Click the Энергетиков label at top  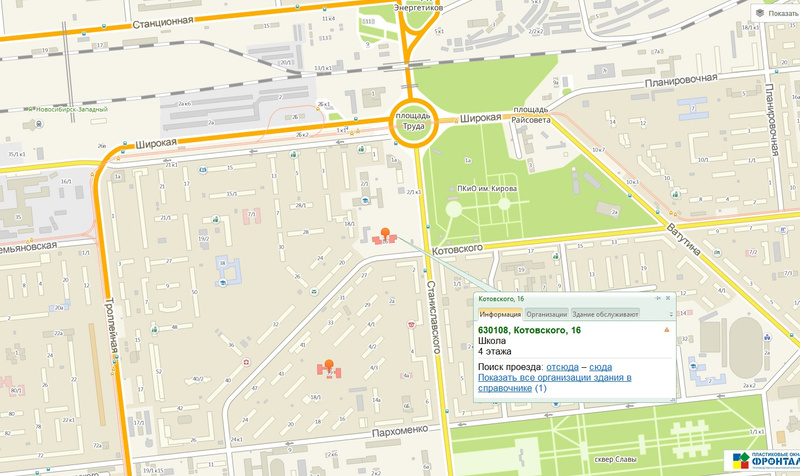[x=418, y=8]
